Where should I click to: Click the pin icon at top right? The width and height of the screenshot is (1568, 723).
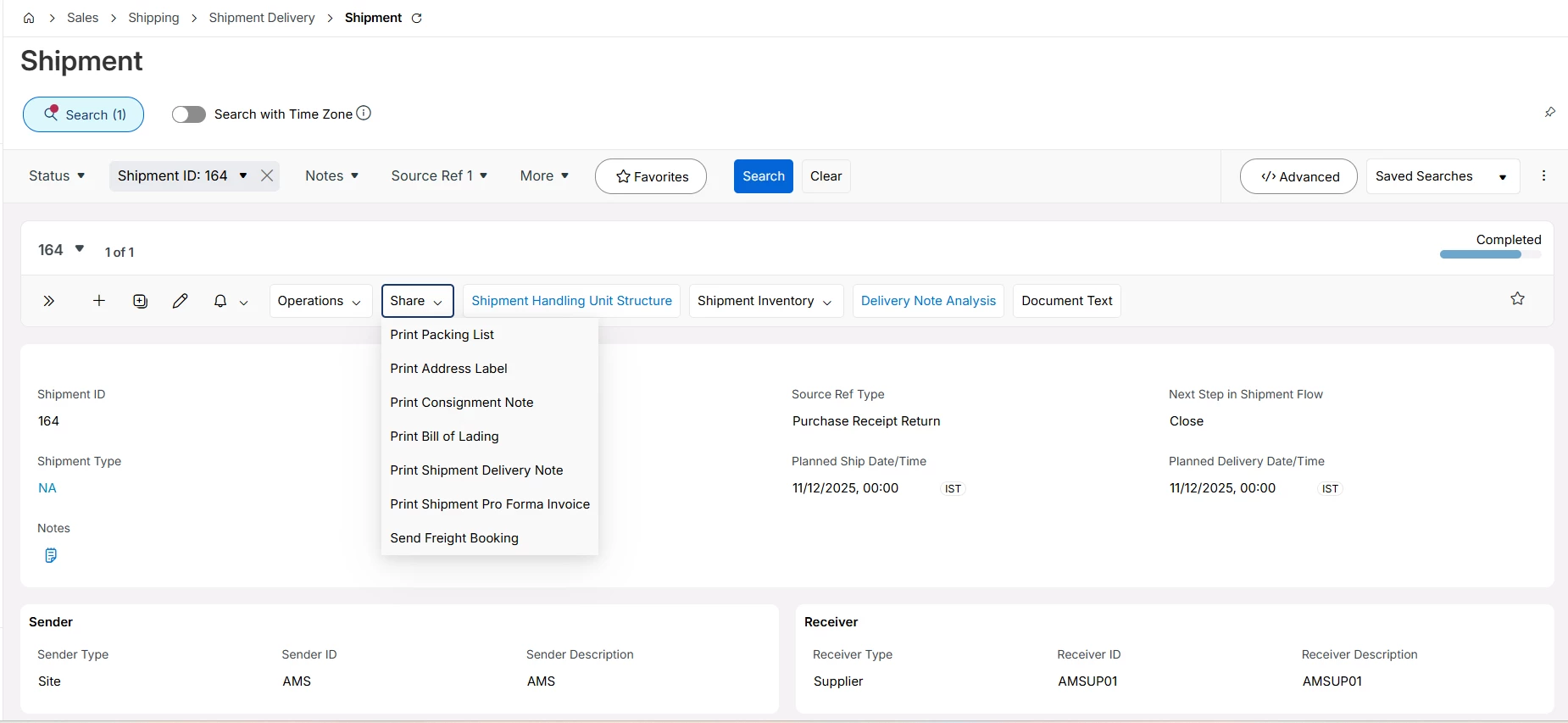click(1549, 113)
